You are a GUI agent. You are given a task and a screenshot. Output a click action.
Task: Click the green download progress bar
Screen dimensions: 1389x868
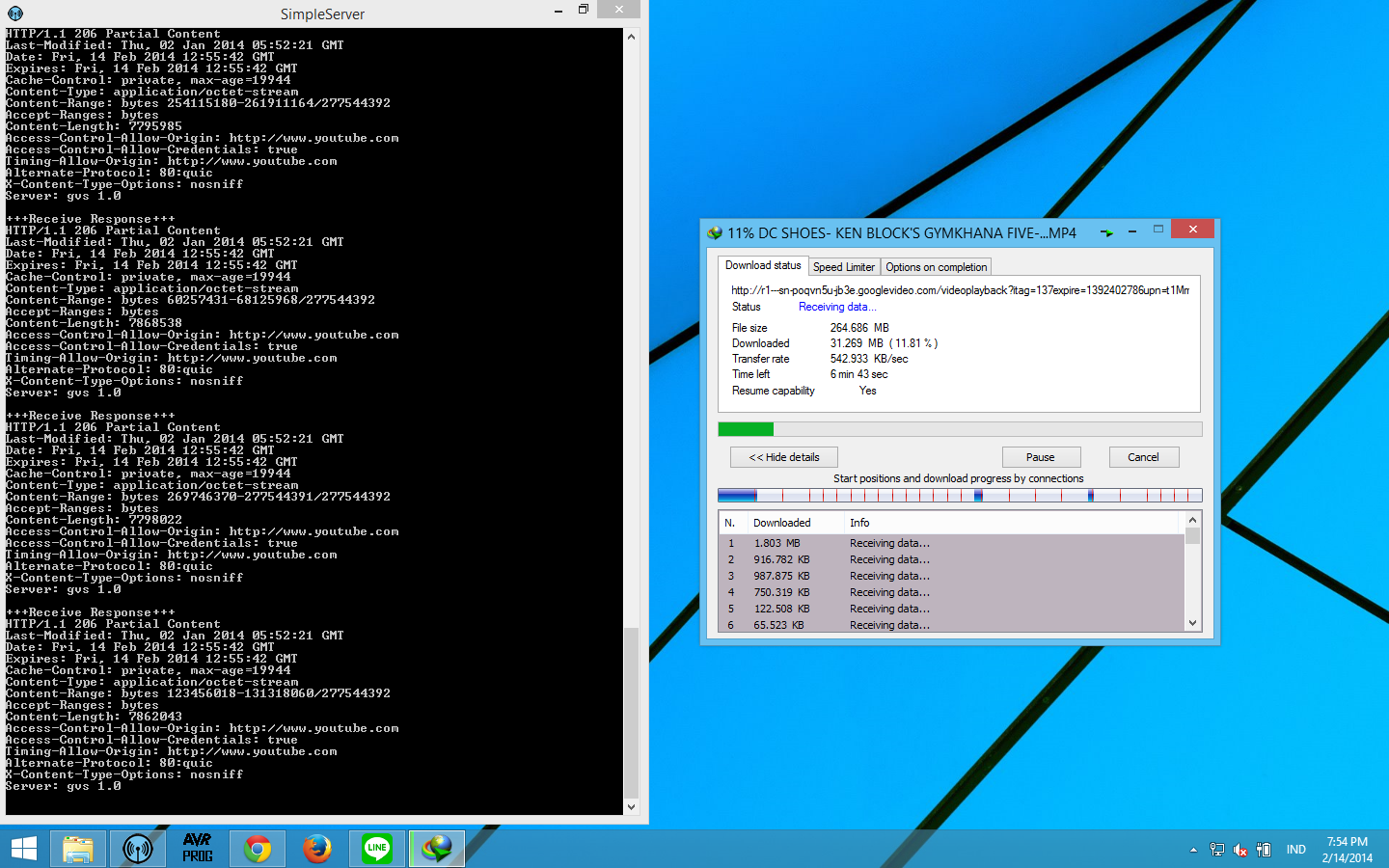[x=960, y=429]
